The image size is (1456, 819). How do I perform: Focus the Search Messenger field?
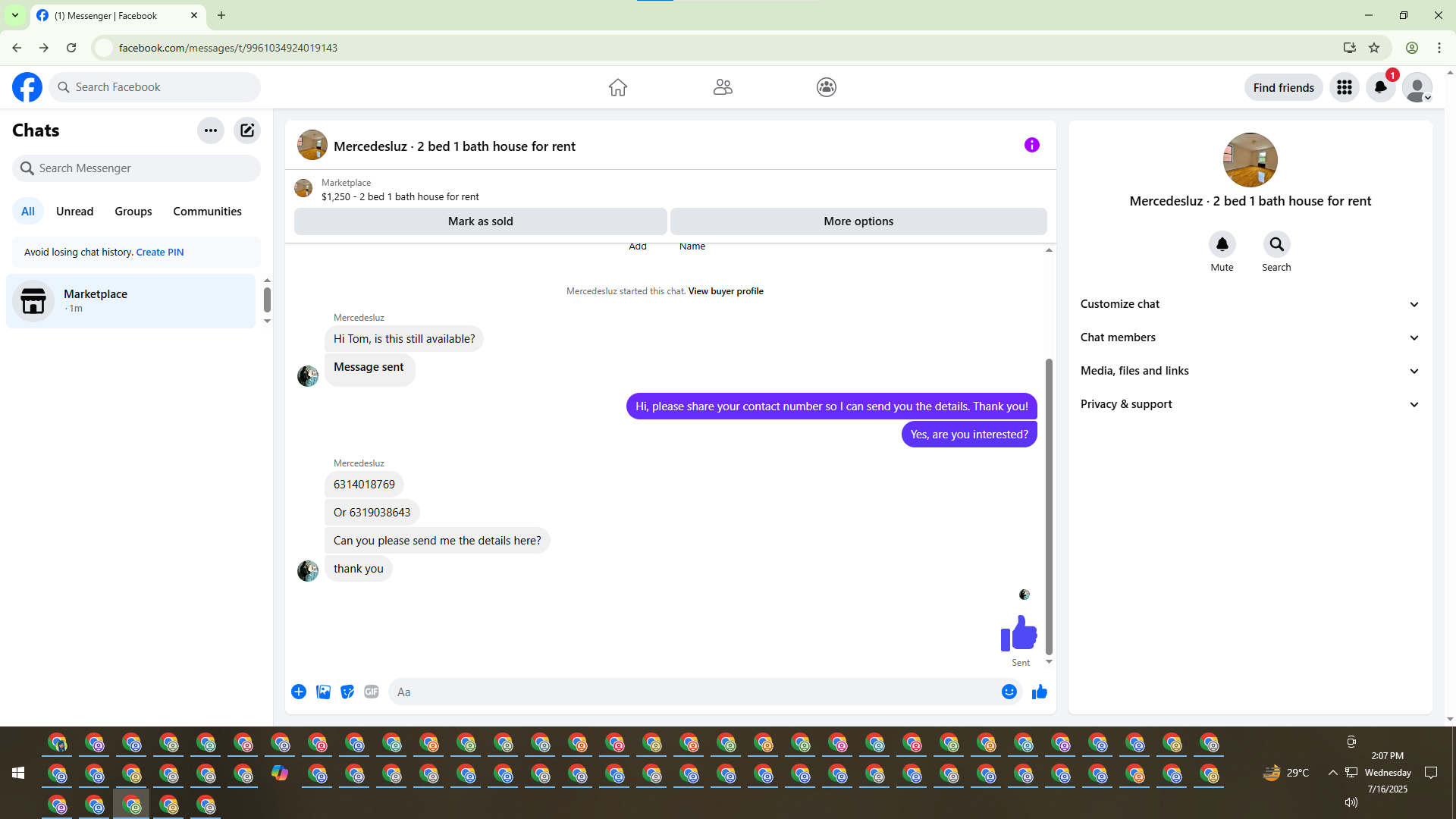click(136, 168)
